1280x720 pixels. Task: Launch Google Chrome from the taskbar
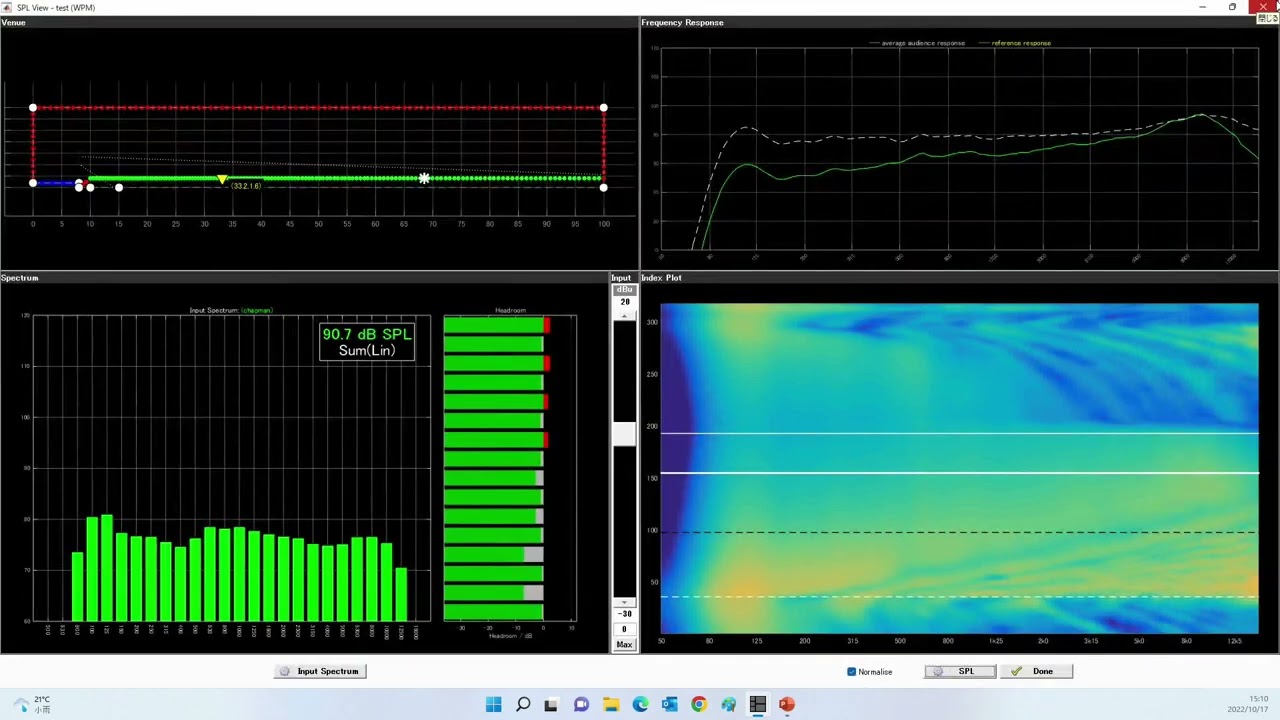[x=698, y=704]
